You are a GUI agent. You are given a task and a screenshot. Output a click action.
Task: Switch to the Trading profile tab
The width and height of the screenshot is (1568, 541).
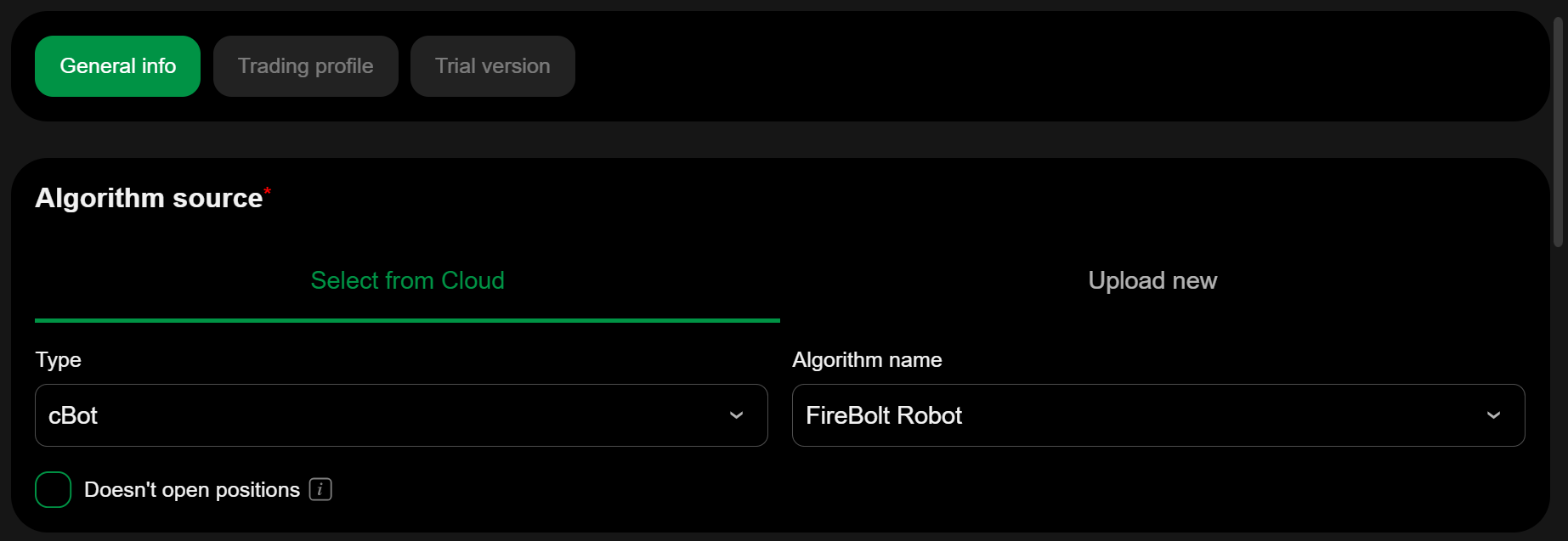point(305,66)
